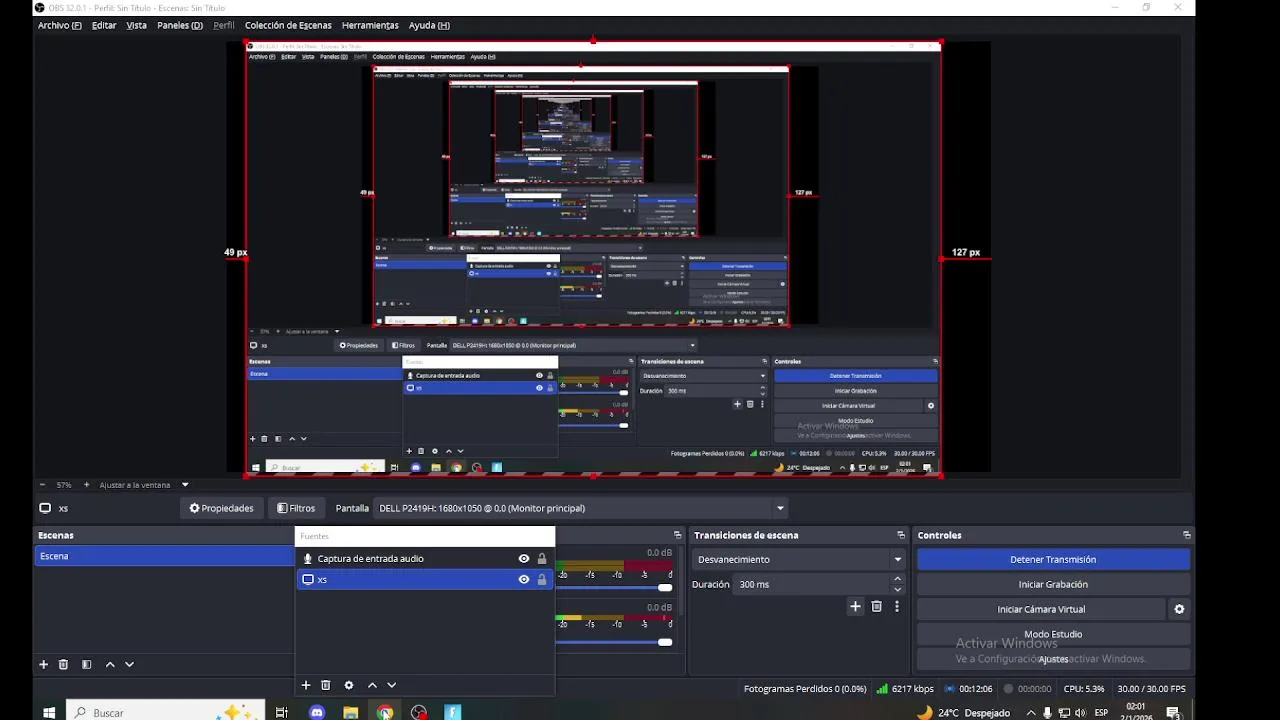Screen dimensions: 1280x720
Task: Move the selected source down in Fuentes
Action: (x=391, y=685)
